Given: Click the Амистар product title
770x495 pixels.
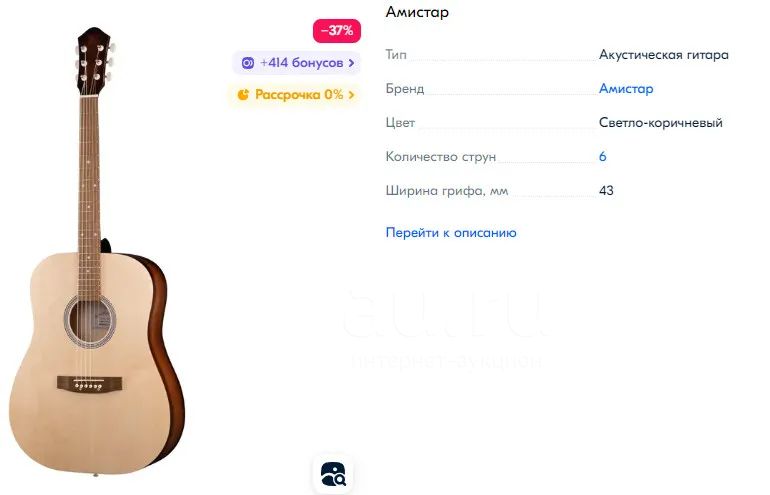Looking at the screenshot, I should [x=417, y=12].
